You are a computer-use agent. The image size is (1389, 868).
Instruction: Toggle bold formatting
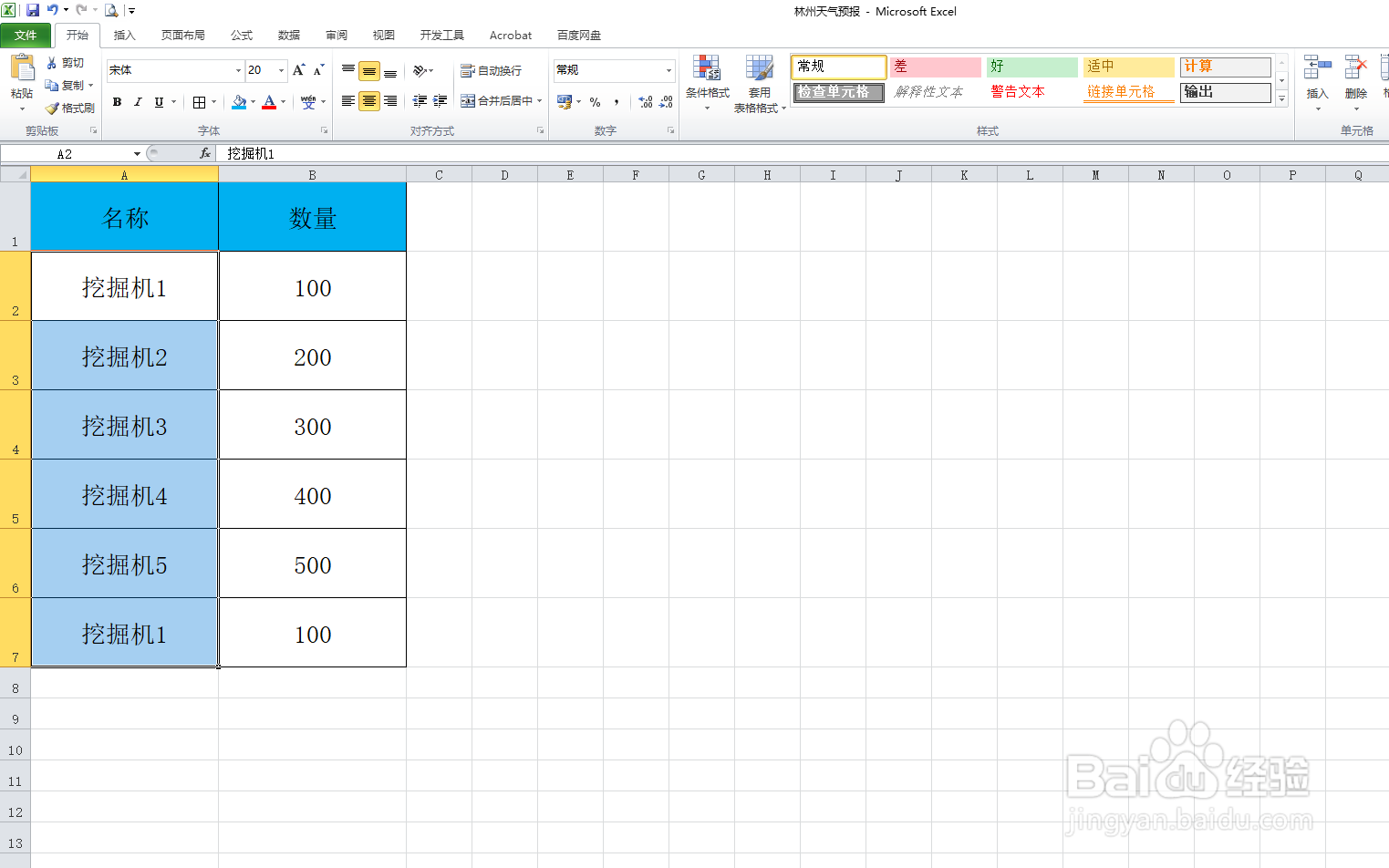(x=117, y=102)
